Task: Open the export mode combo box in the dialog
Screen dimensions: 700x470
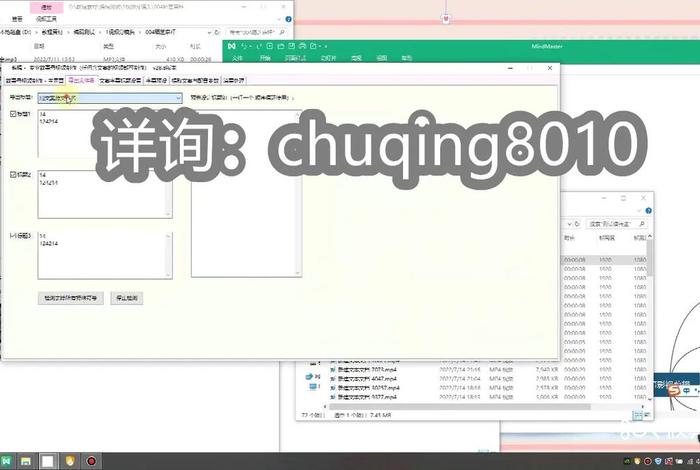Action: coord(110,98)
